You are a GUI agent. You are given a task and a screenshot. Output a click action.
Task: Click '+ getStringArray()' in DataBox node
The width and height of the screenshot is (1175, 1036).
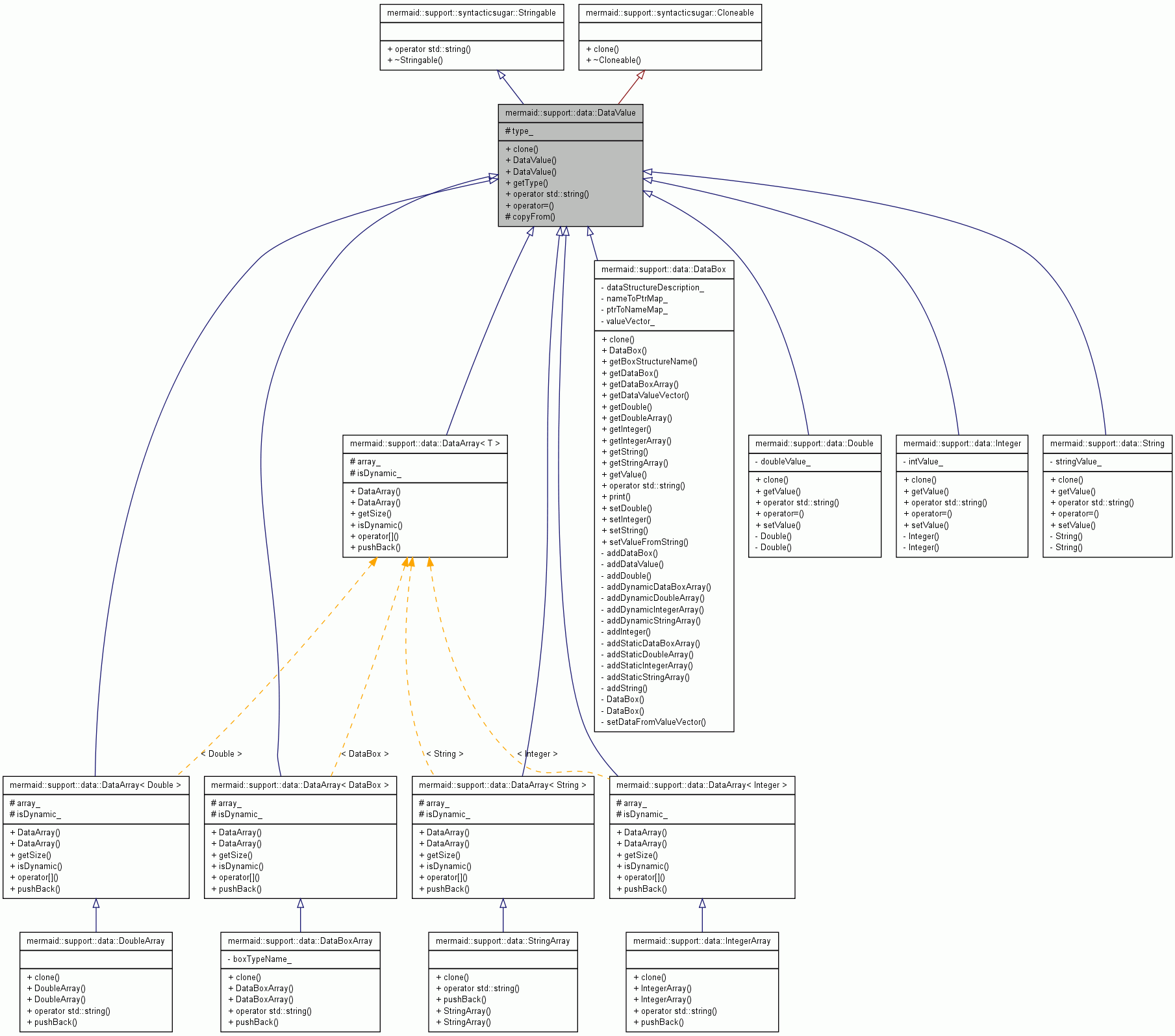[x=635, y=463]
